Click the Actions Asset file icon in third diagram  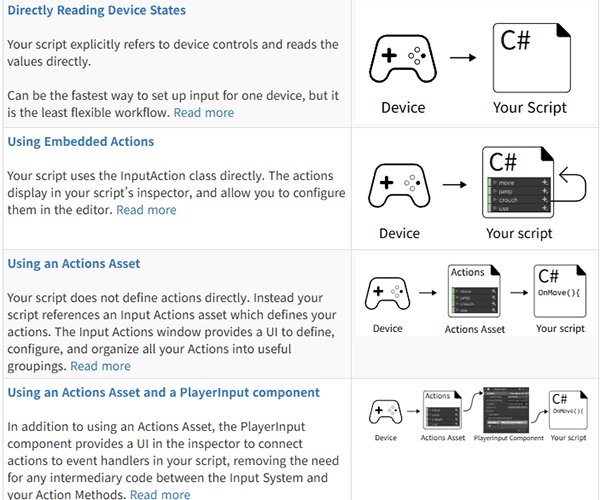[474, 291]
